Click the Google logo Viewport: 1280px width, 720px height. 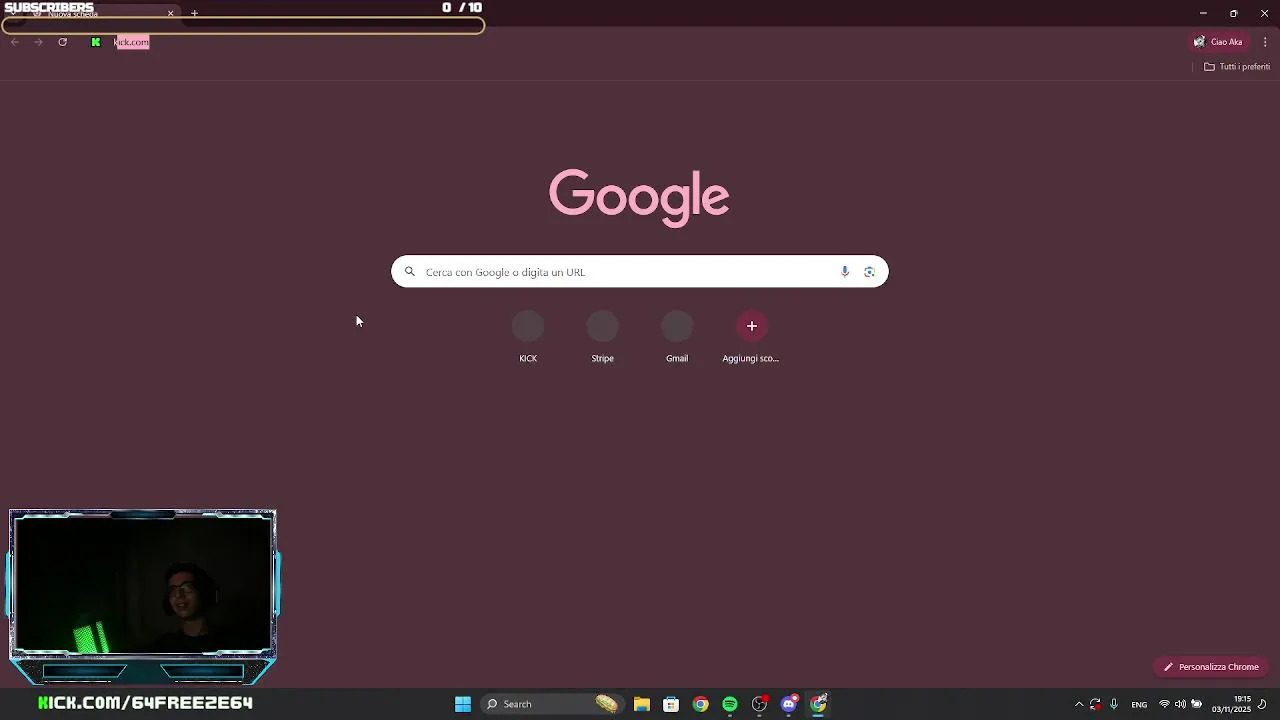click(x=639, y=197)
